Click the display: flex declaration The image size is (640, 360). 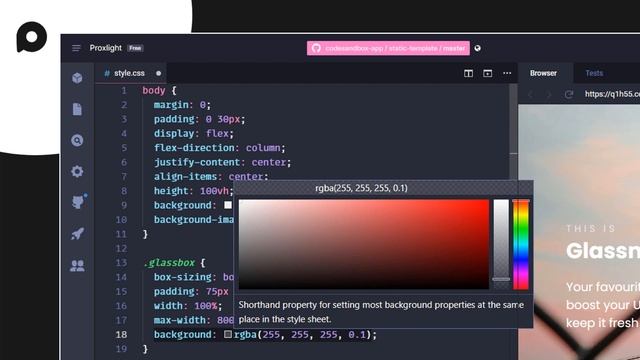point(193,133)
